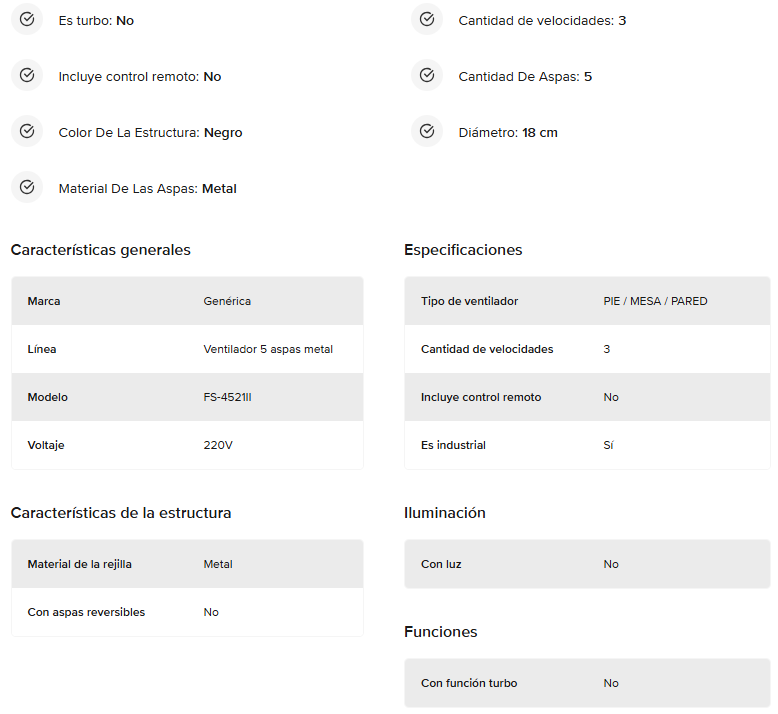
Task: Click the check icon beside Es turbo
Action: [27, 19]
